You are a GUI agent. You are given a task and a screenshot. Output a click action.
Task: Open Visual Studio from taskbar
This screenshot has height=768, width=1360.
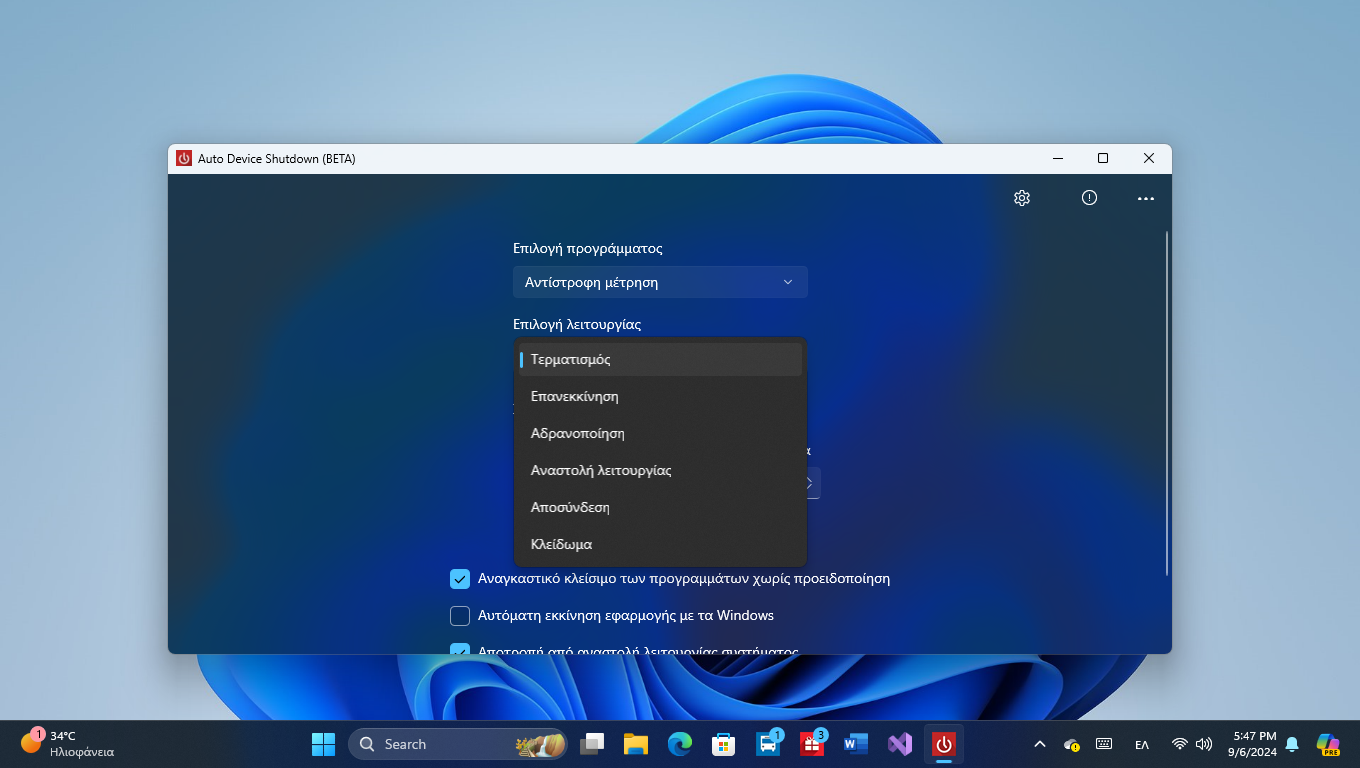coord(900,744)
